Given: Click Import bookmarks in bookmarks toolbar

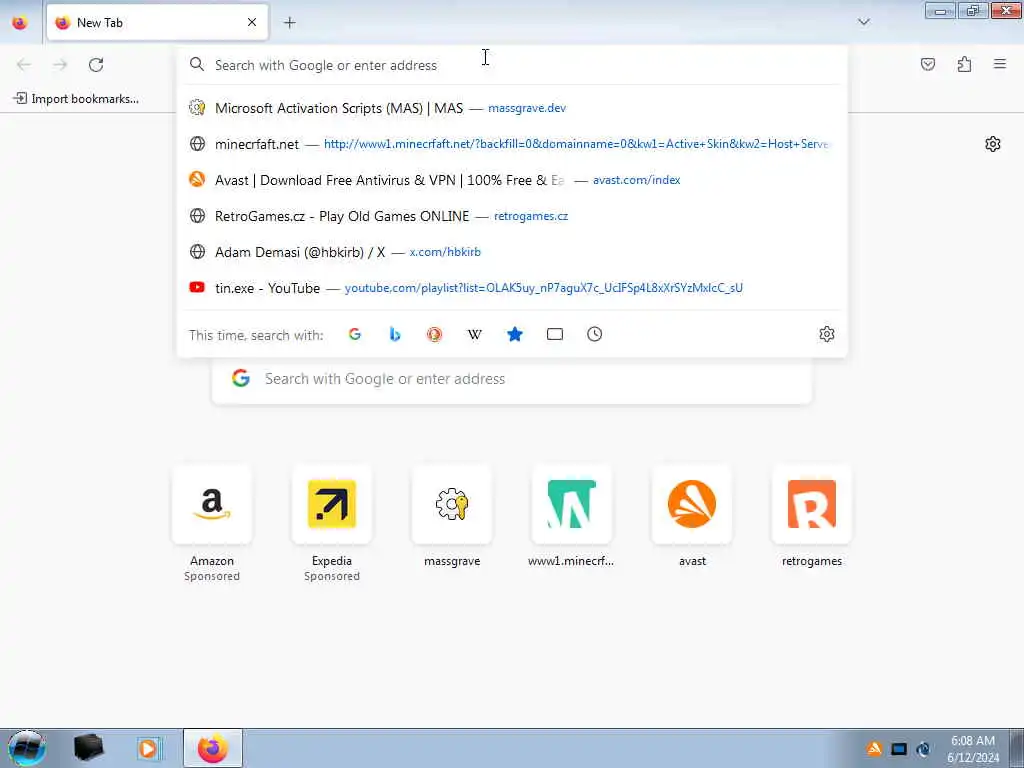Looking at the screenshot, I should 76,99.
